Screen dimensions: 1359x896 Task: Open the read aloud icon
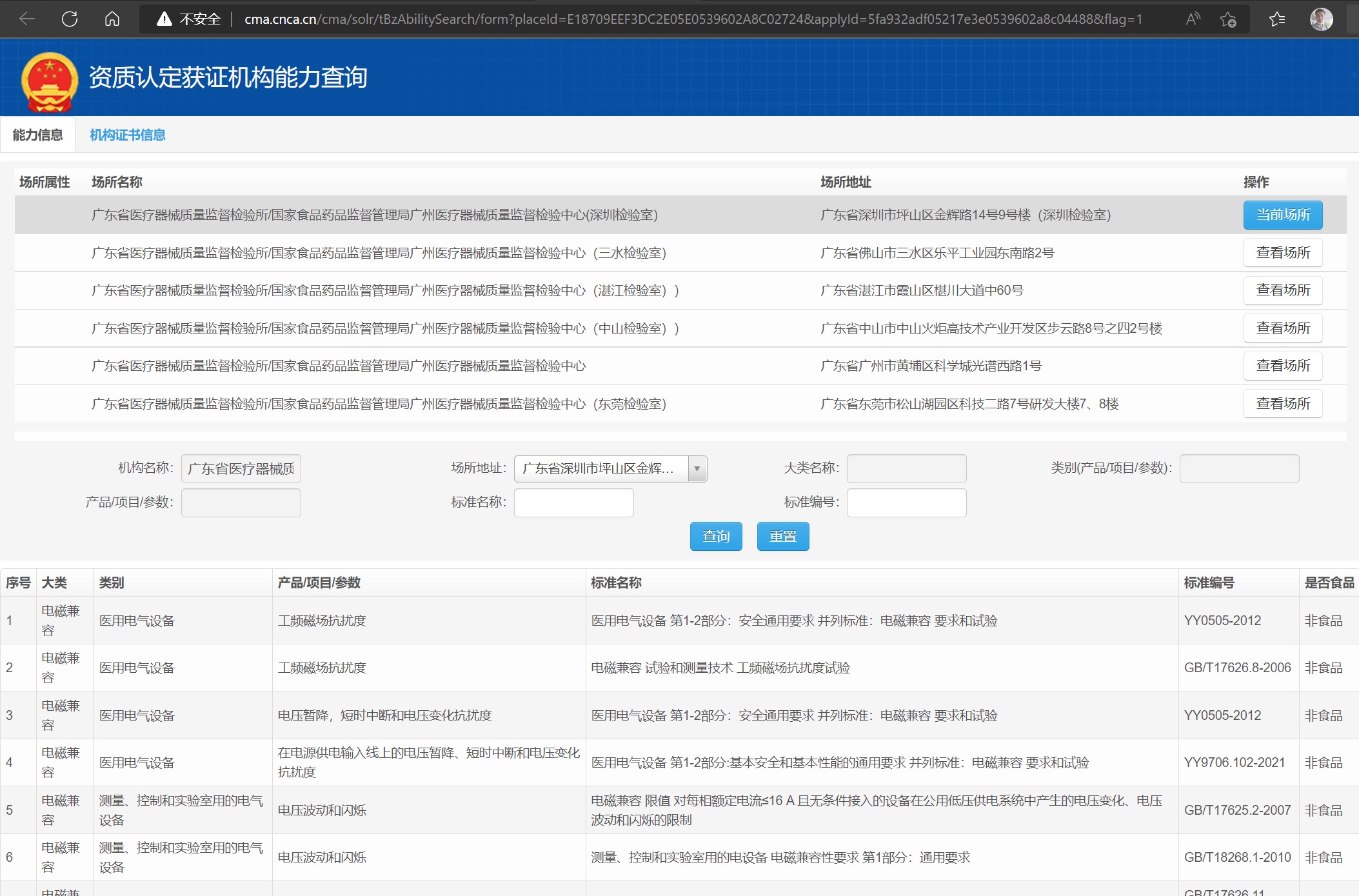click(x=1193, y=19)
